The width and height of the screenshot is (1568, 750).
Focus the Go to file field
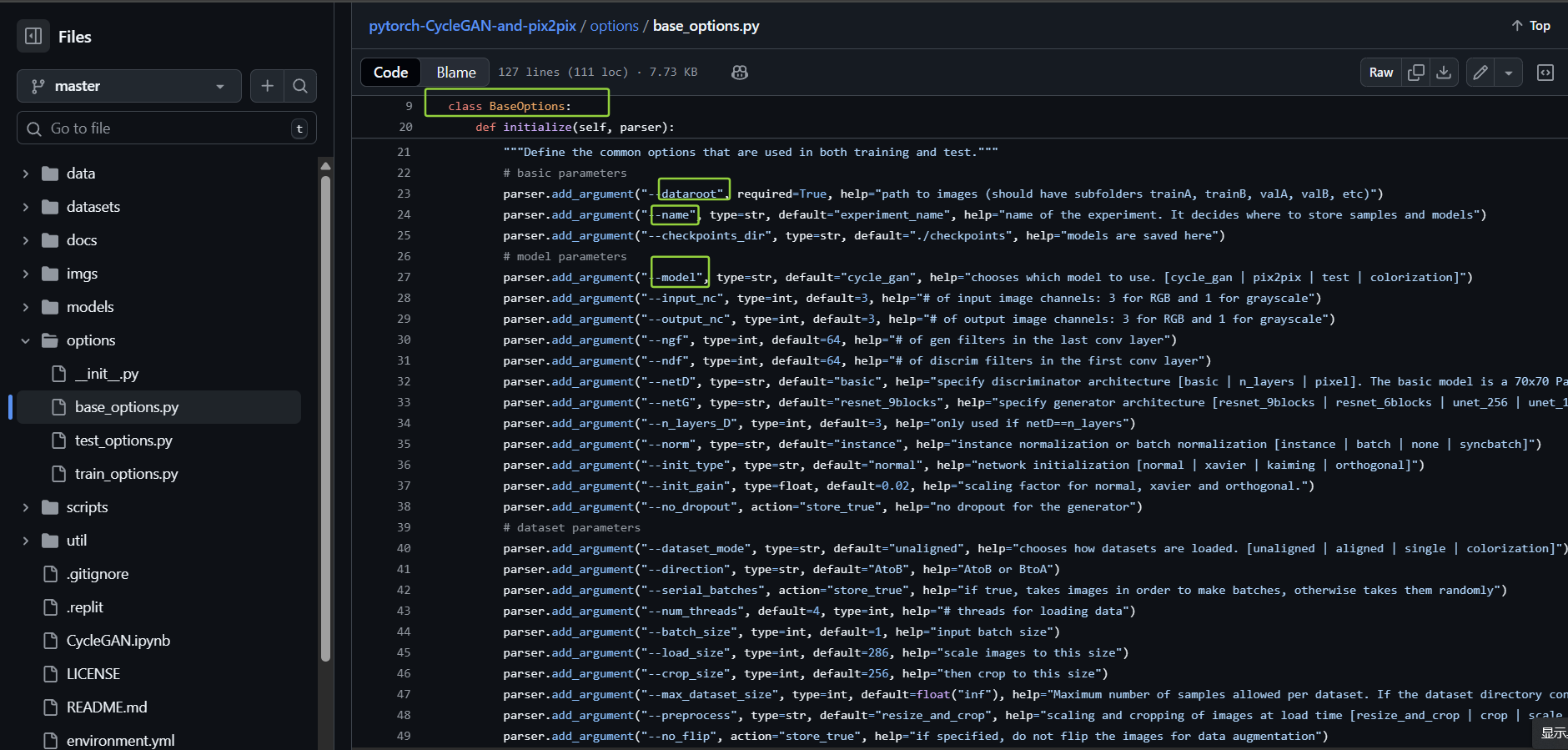[x=166, y=128]
